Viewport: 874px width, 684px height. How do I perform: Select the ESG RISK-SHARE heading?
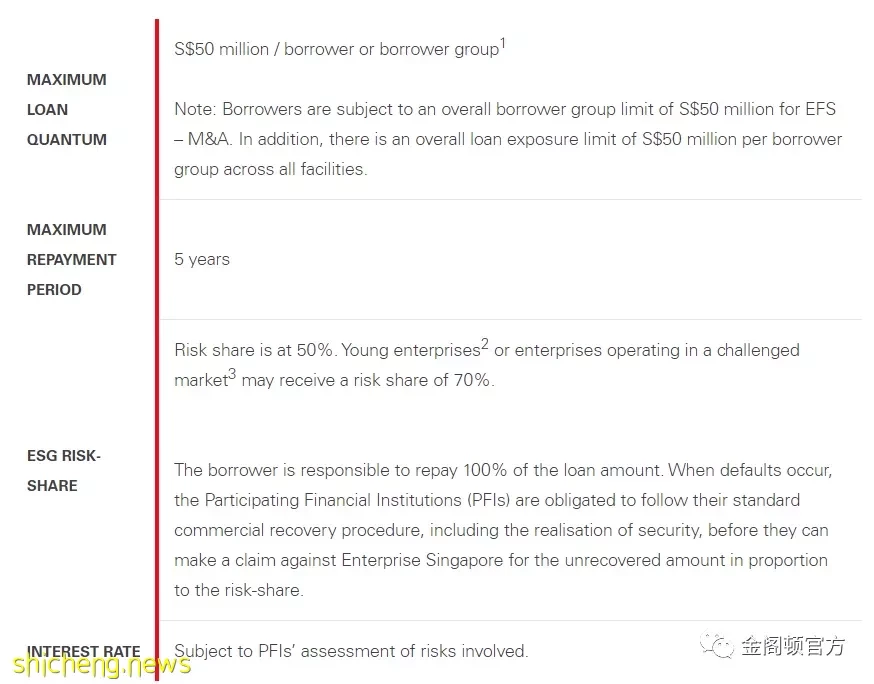64,471
